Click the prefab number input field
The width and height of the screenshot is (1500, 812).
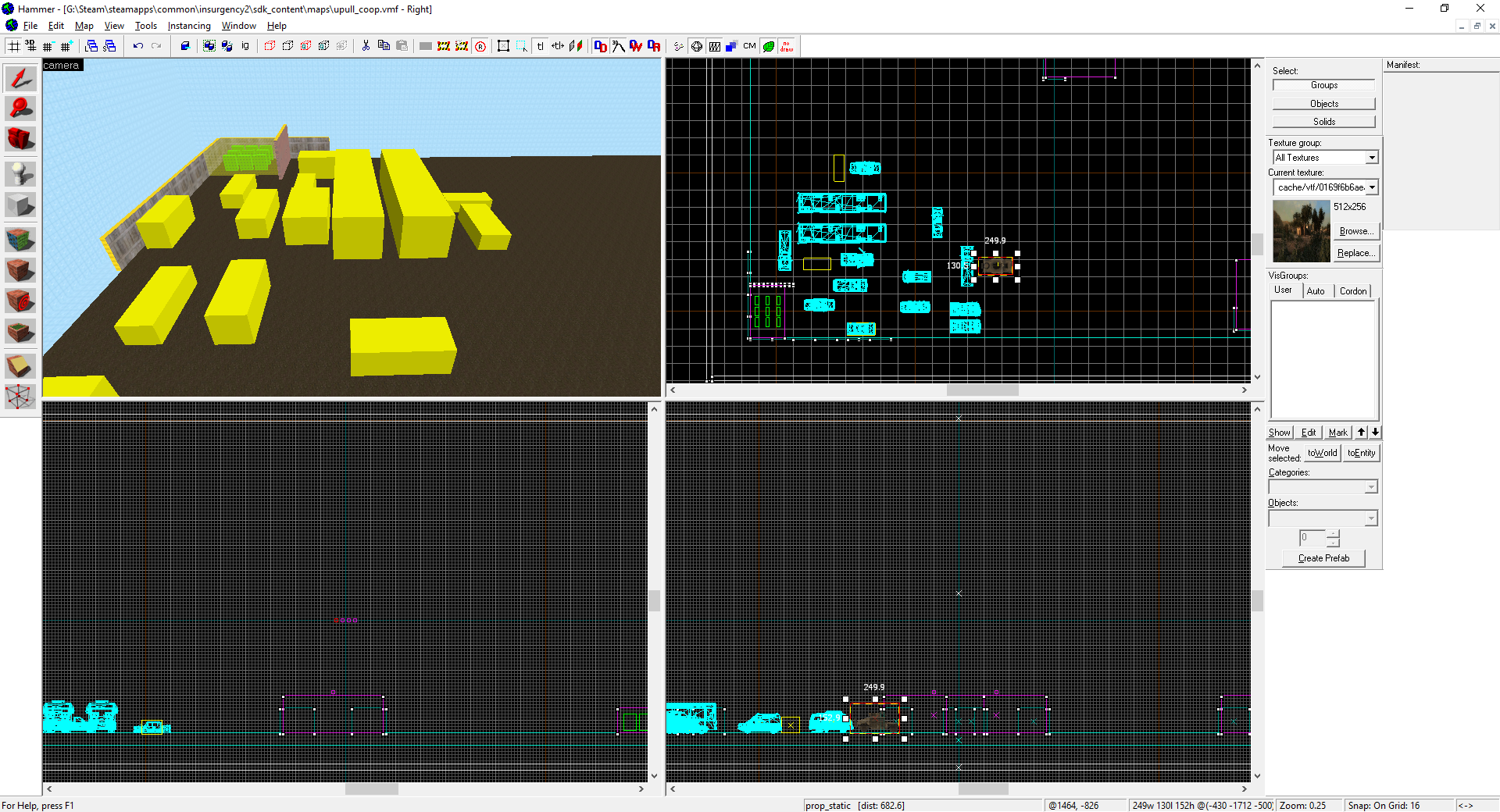pyautogui.click(x=1312, y=538)
